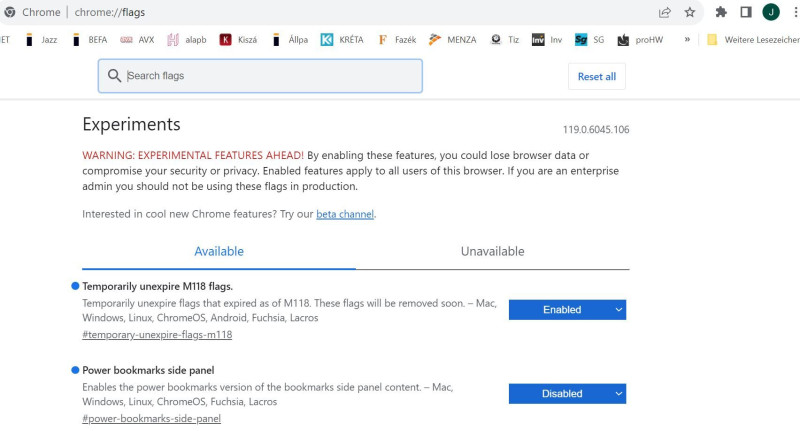Open the MENZA bookmark
The image size is (800, 431).
click(x=453, y=39)
